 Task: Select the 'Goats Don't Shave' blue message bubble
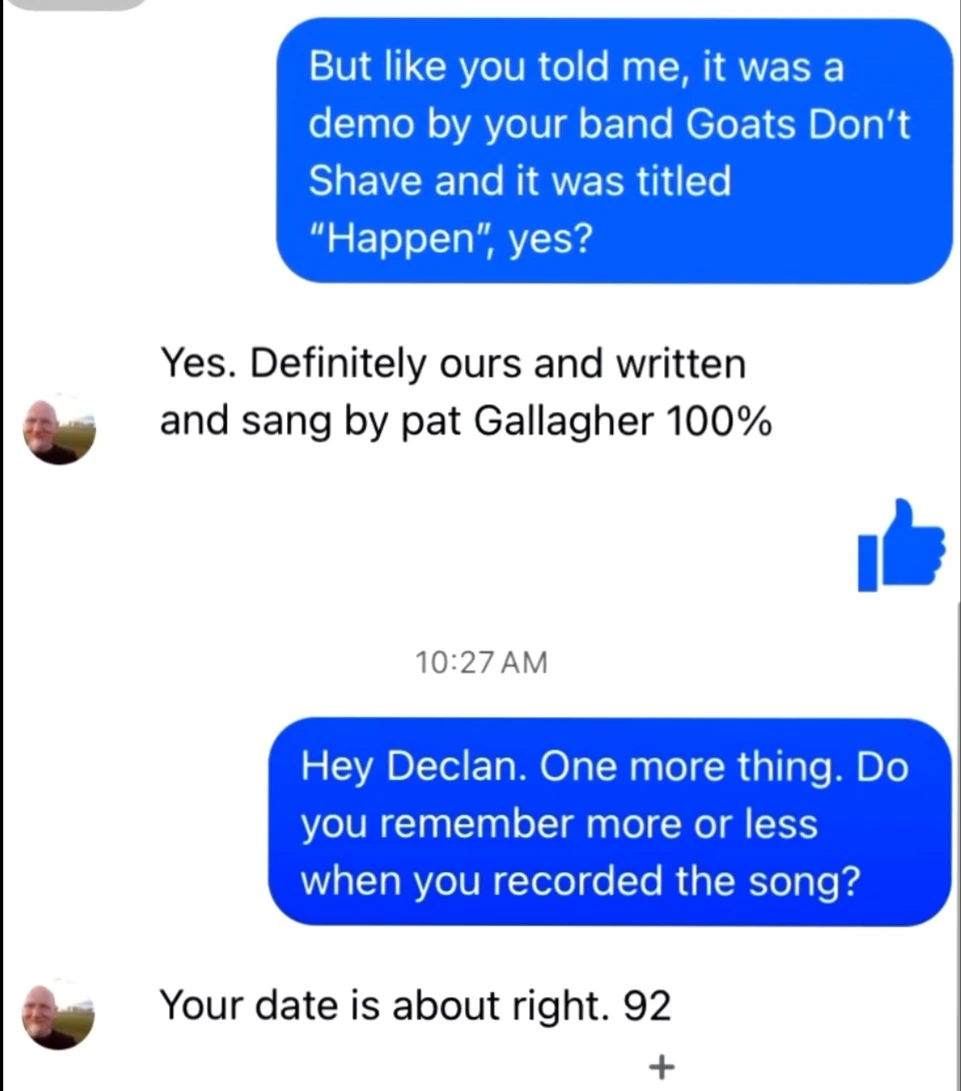614,151
